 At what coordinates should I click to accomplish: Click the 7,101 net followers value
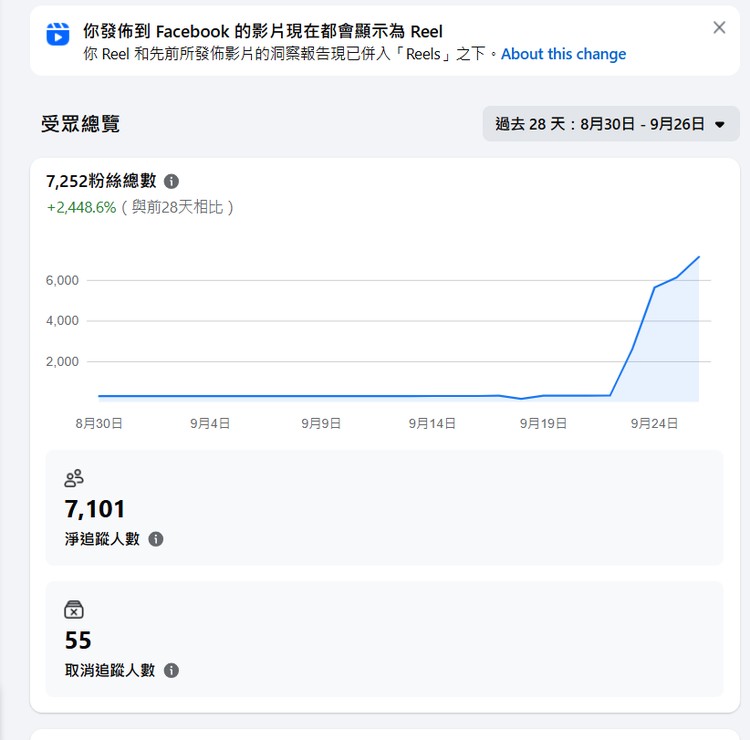(95, 509)
